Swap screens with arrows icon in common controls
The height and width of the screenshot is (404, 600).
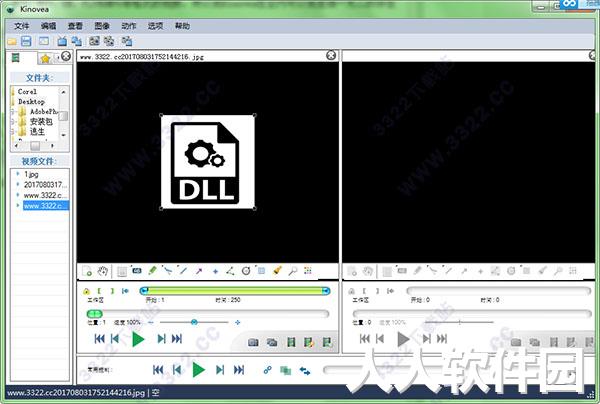(x=305, y=370)
